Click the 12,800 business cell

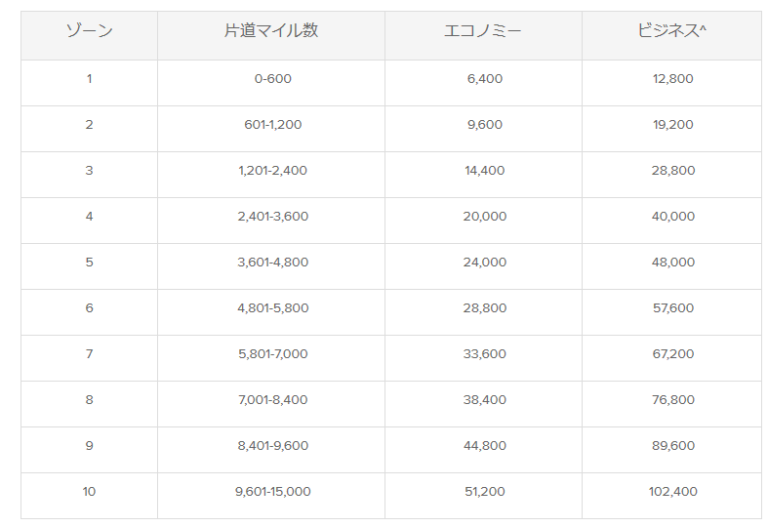coord(672,79)
